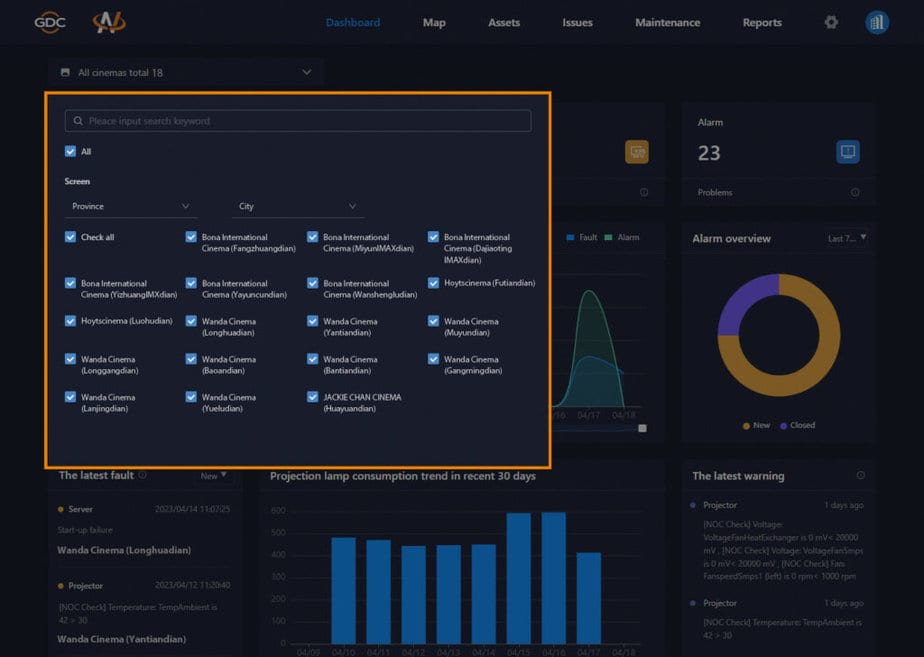
Task: Uncheck JACKIE CHAN CINEMA (Huayuandian)
Action: [x=312, y=397]
